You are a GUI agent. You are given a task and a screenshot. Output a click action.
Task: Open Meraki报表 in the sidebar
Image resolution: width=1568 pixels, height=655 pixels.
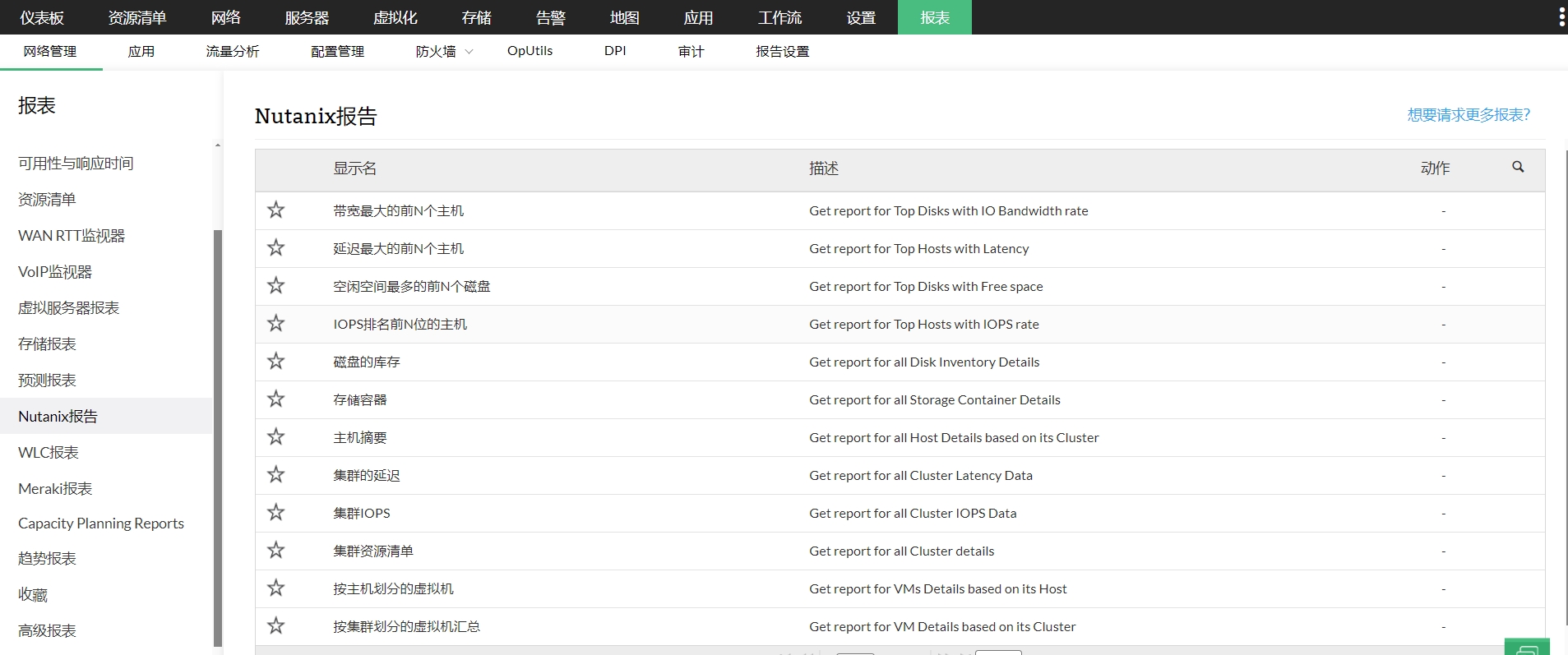55,488
